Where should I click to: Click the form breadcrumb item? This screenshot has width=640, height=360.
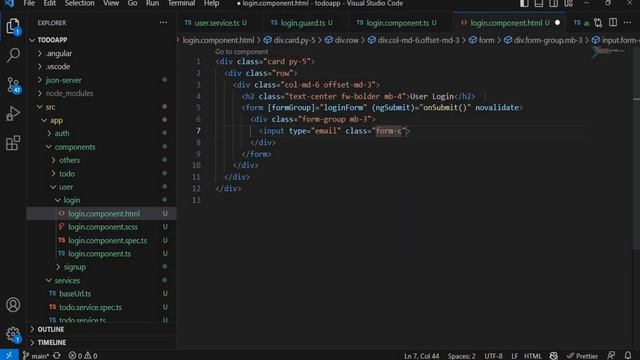pyautogui.click(x=482, y=40)
